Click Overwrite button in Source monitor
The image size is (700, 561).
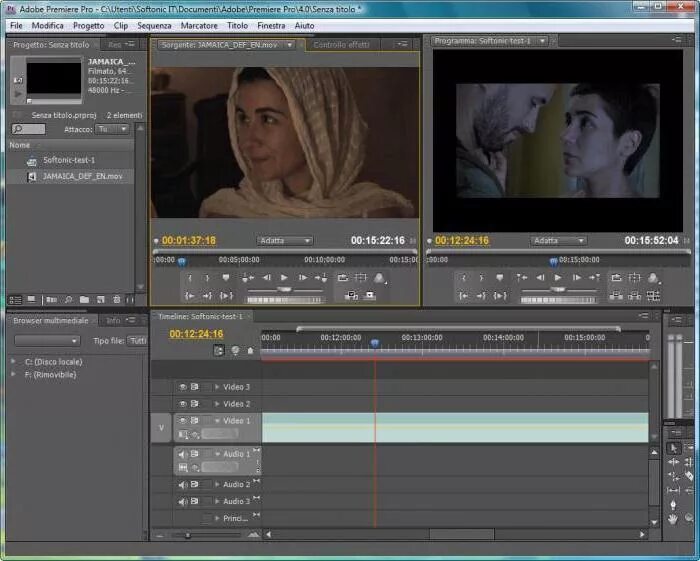(x=370, y=295)
